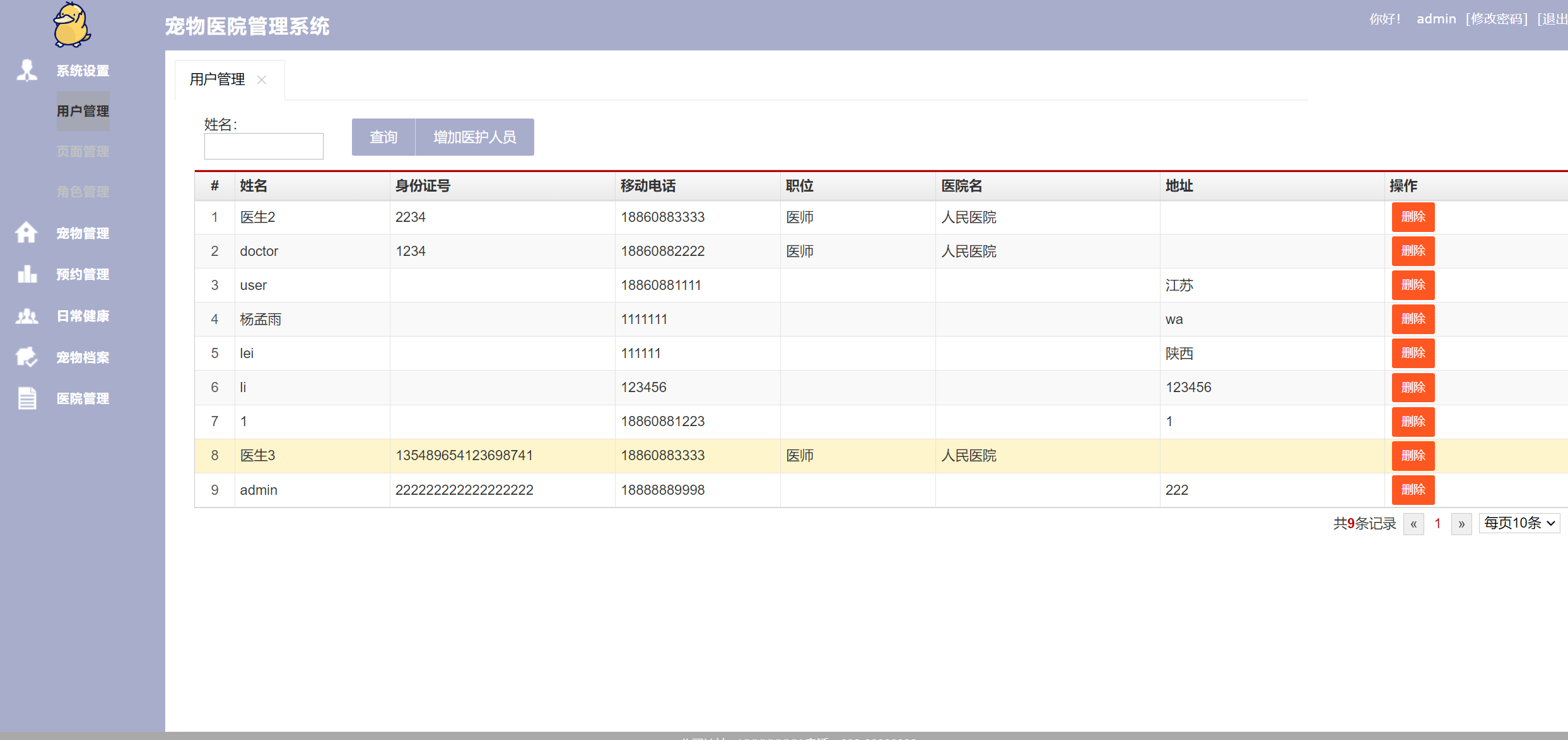Switch to the 用户管理 tab

coord(217,79)
